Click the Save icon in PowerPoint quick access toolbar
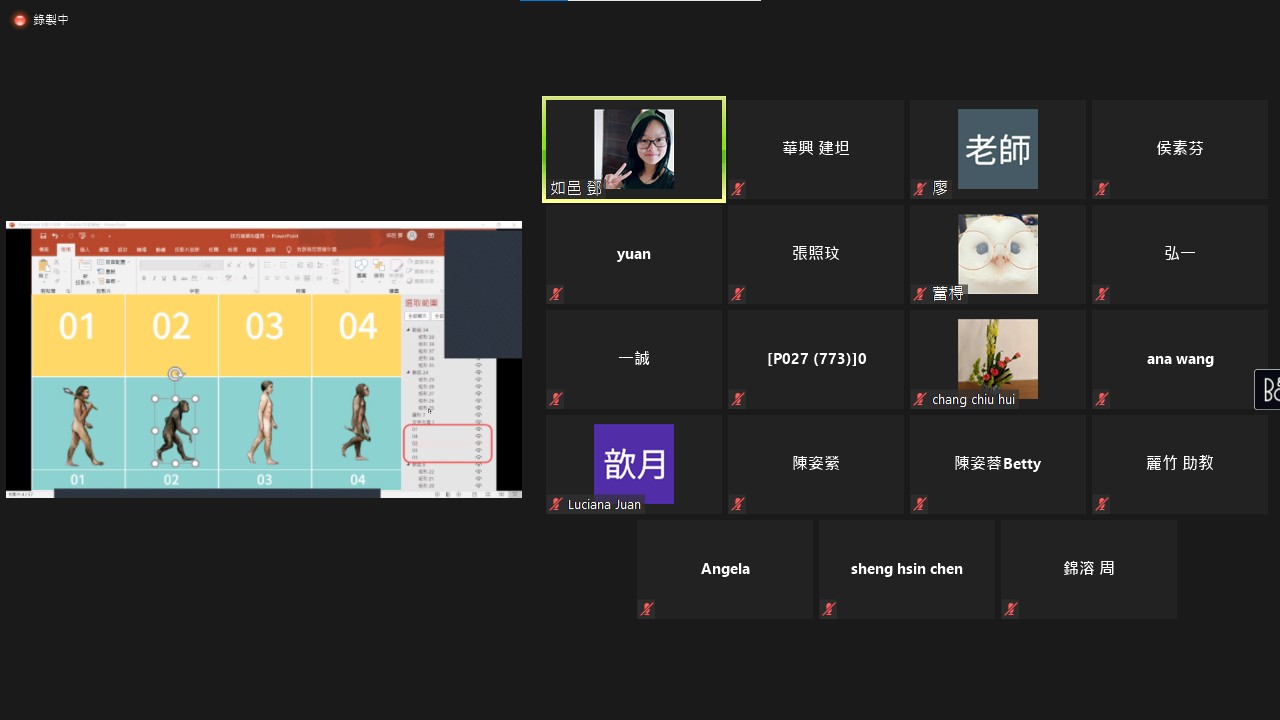1280x720 pixels. pos(43,236)
